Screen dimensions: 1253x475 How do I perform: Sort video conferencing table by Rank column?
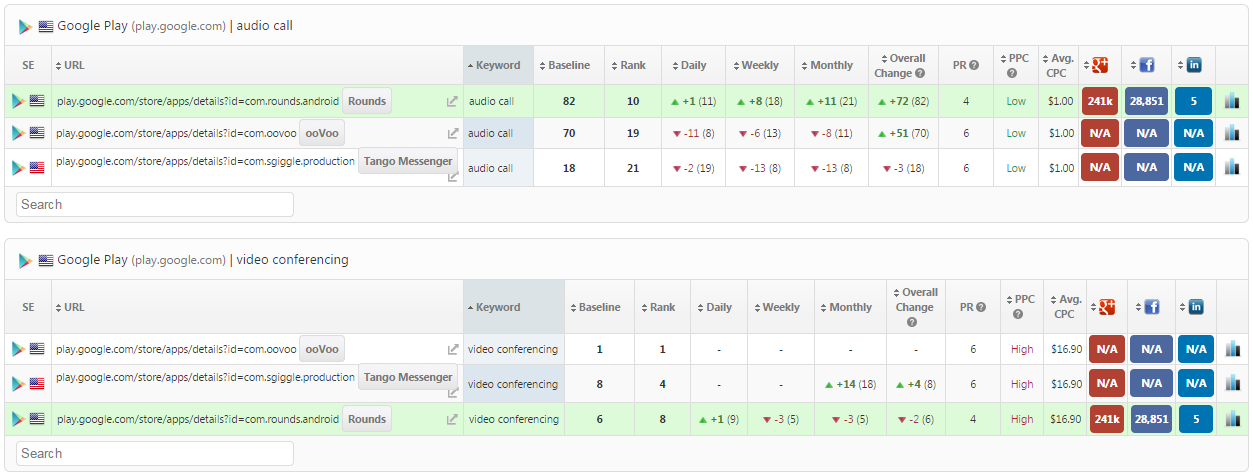point(662,307)
